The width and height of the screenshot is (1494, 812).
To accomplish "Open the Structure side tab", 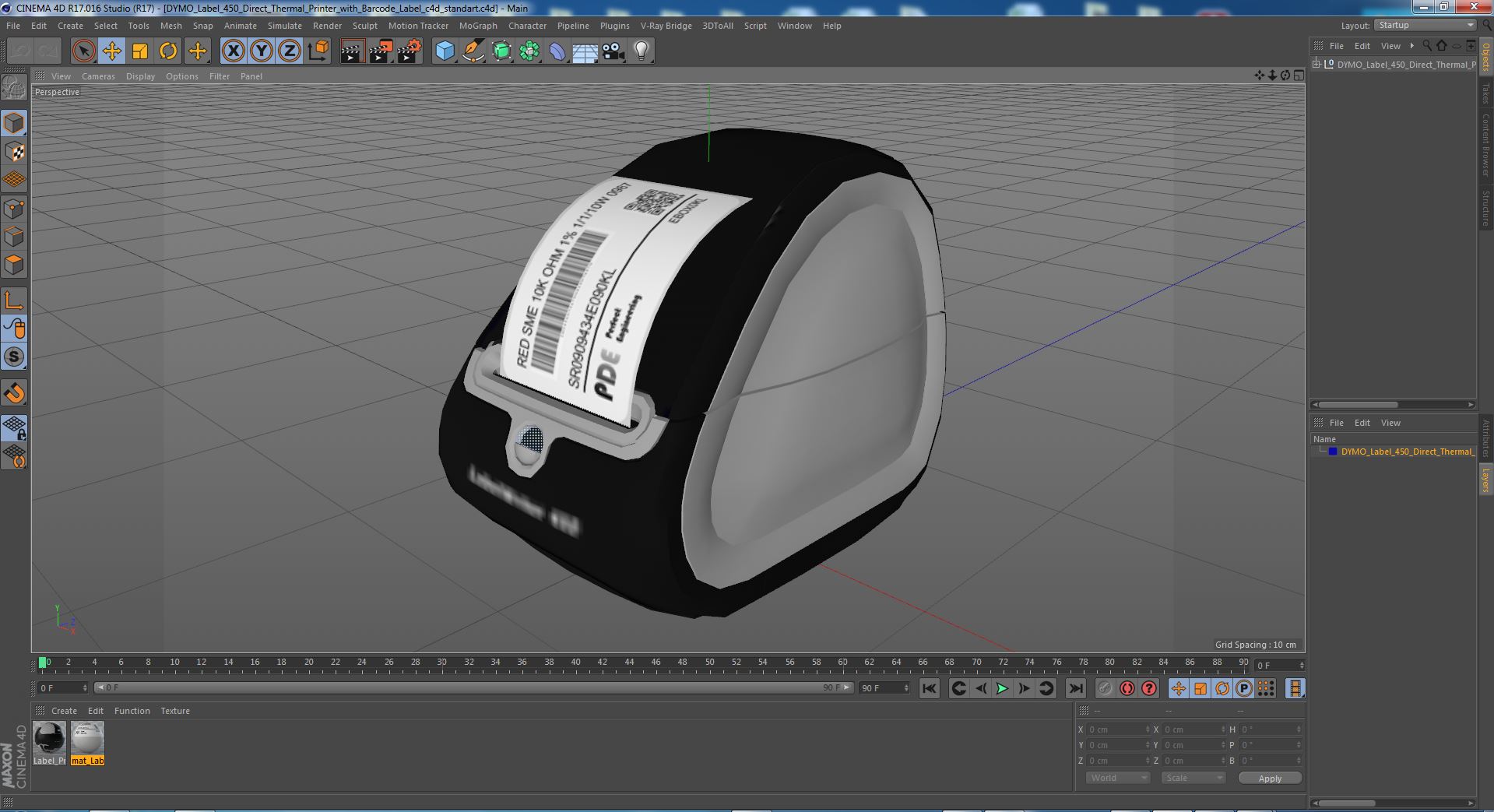I will point(1486,208).
